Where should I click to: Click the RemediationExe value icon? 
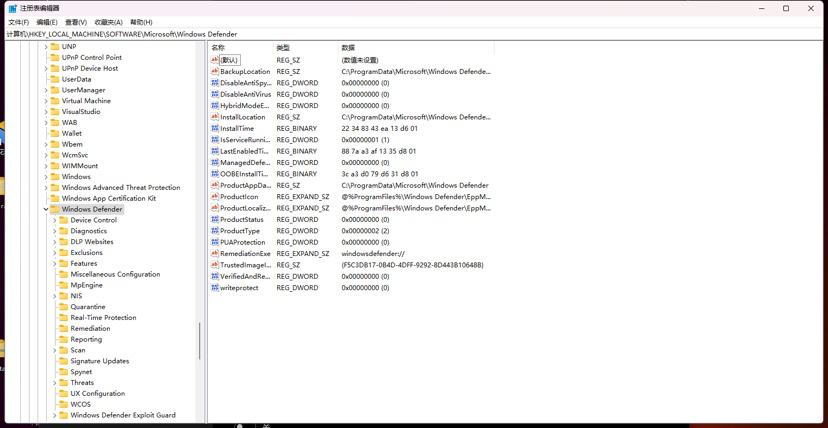tap(214, 253)
